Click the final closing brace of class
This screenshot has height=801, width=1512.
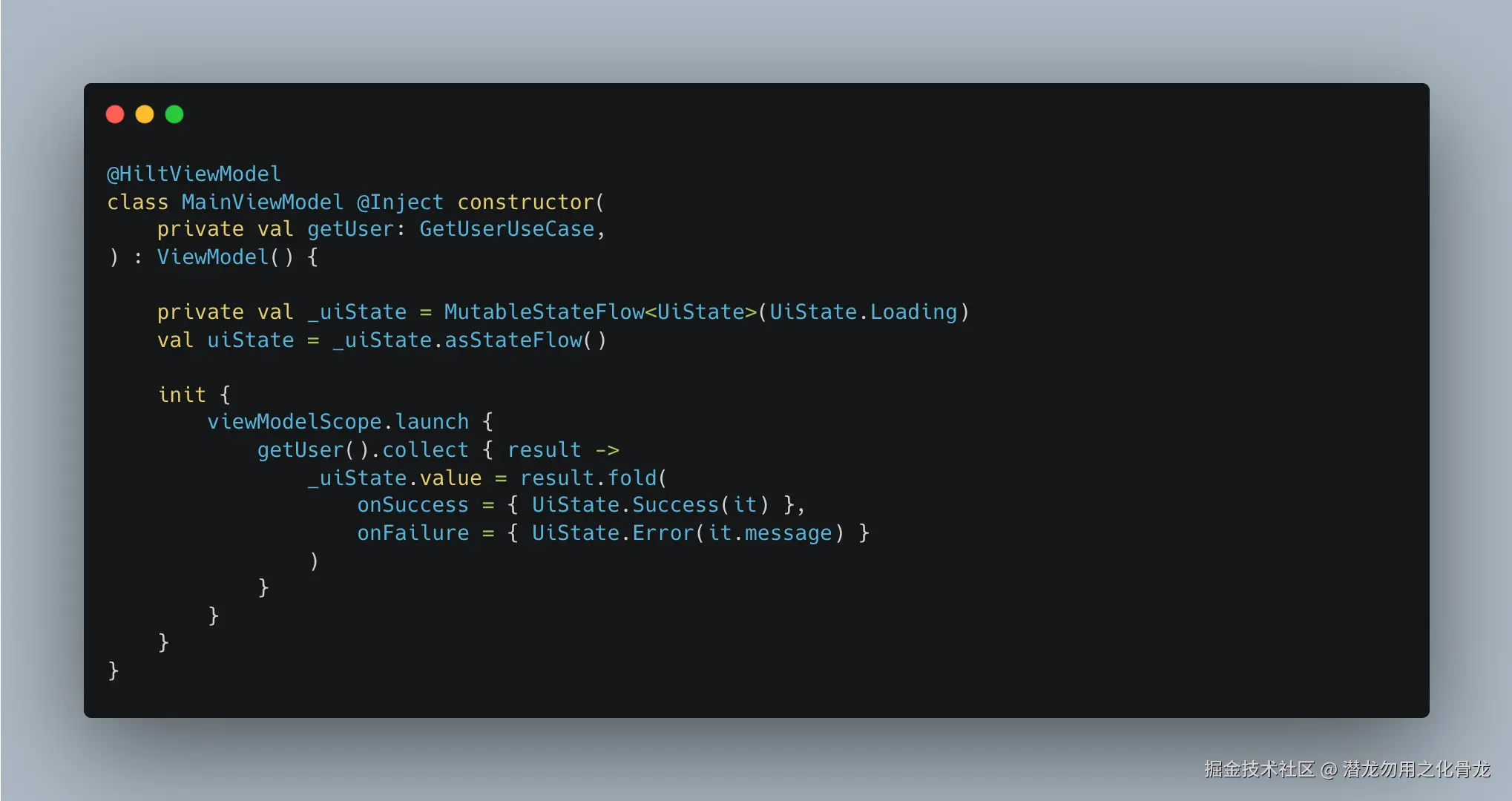pyautogui.click(x=114, y=670)
